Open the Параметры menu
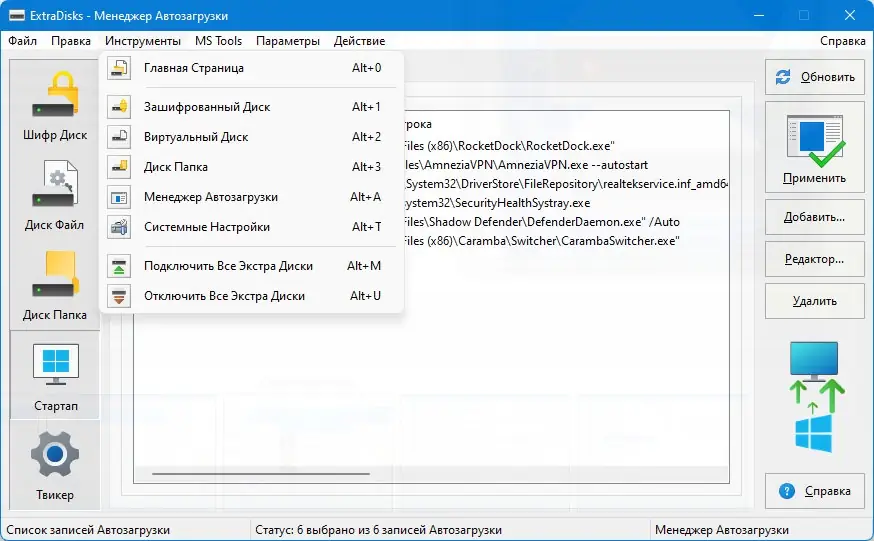Screen dimensions: 874x541 (288, 41)
